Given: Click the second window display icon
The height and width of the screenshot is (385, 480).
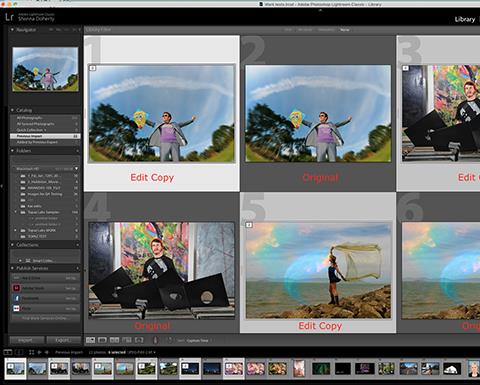Looking at the screenshot, I should [x=19, y=352].
